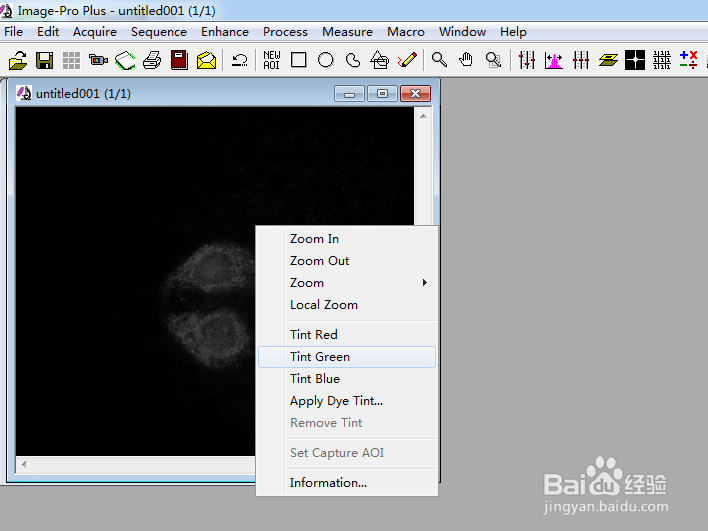This screenshot has height=531, width=708.
Task: Open image operations plus-minus icon
Action: 689,60
